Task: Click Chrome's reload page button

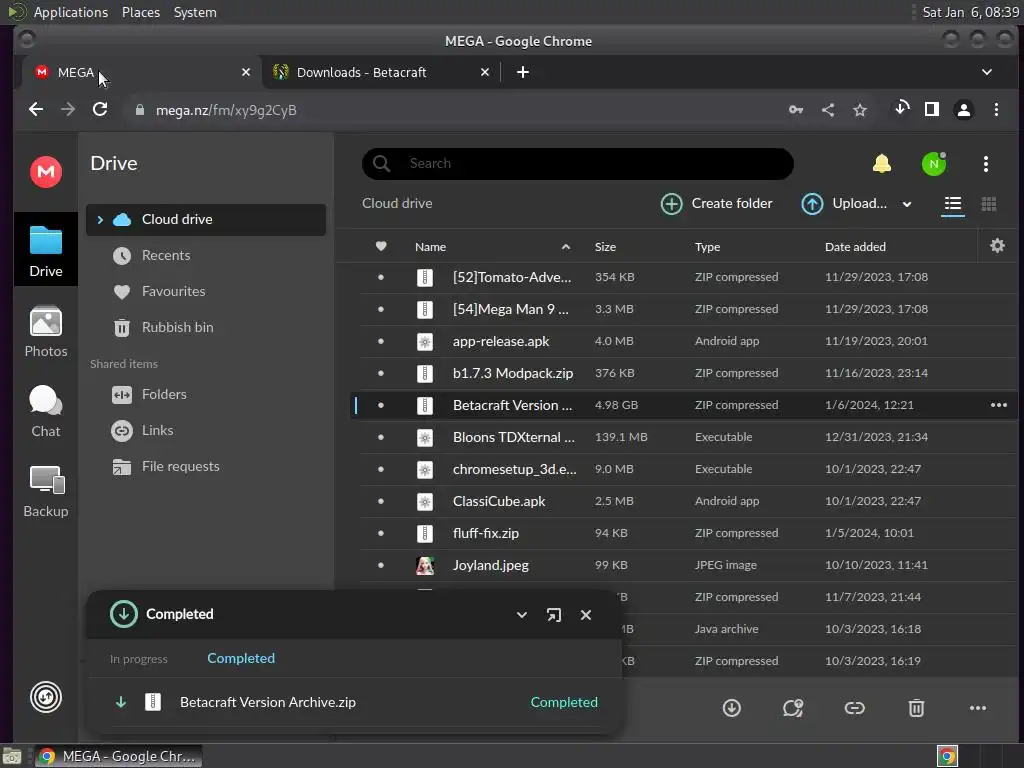Action: point(100,109)
